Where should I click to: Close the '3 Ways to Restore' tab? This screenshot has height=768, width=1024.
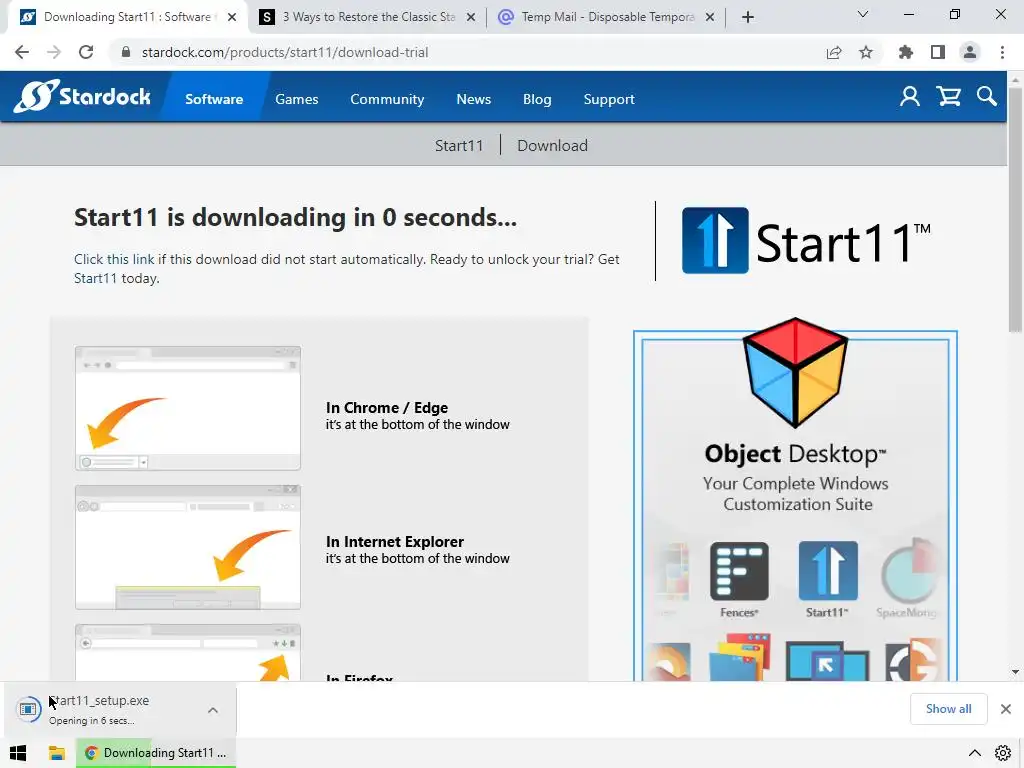471,18
